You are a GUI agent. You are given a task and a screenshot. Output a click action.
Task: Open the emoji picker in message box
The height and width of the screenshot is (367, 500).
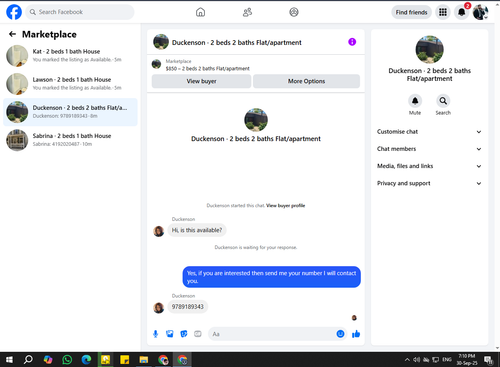(340, 334)
